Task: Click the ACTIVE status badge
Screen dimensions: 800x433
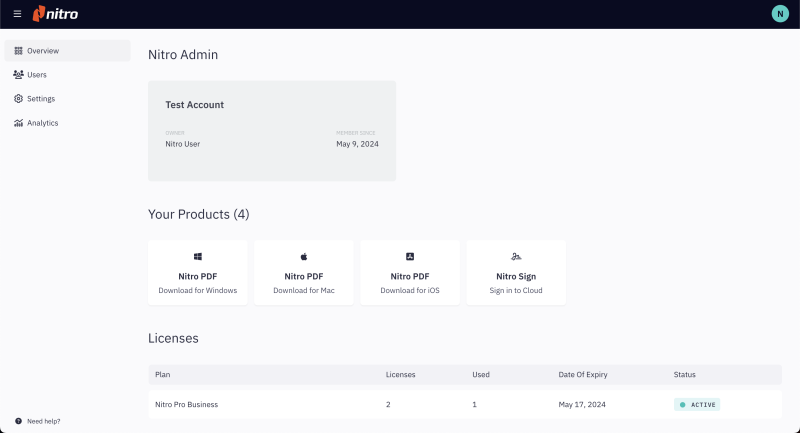Action: point(697,404)
